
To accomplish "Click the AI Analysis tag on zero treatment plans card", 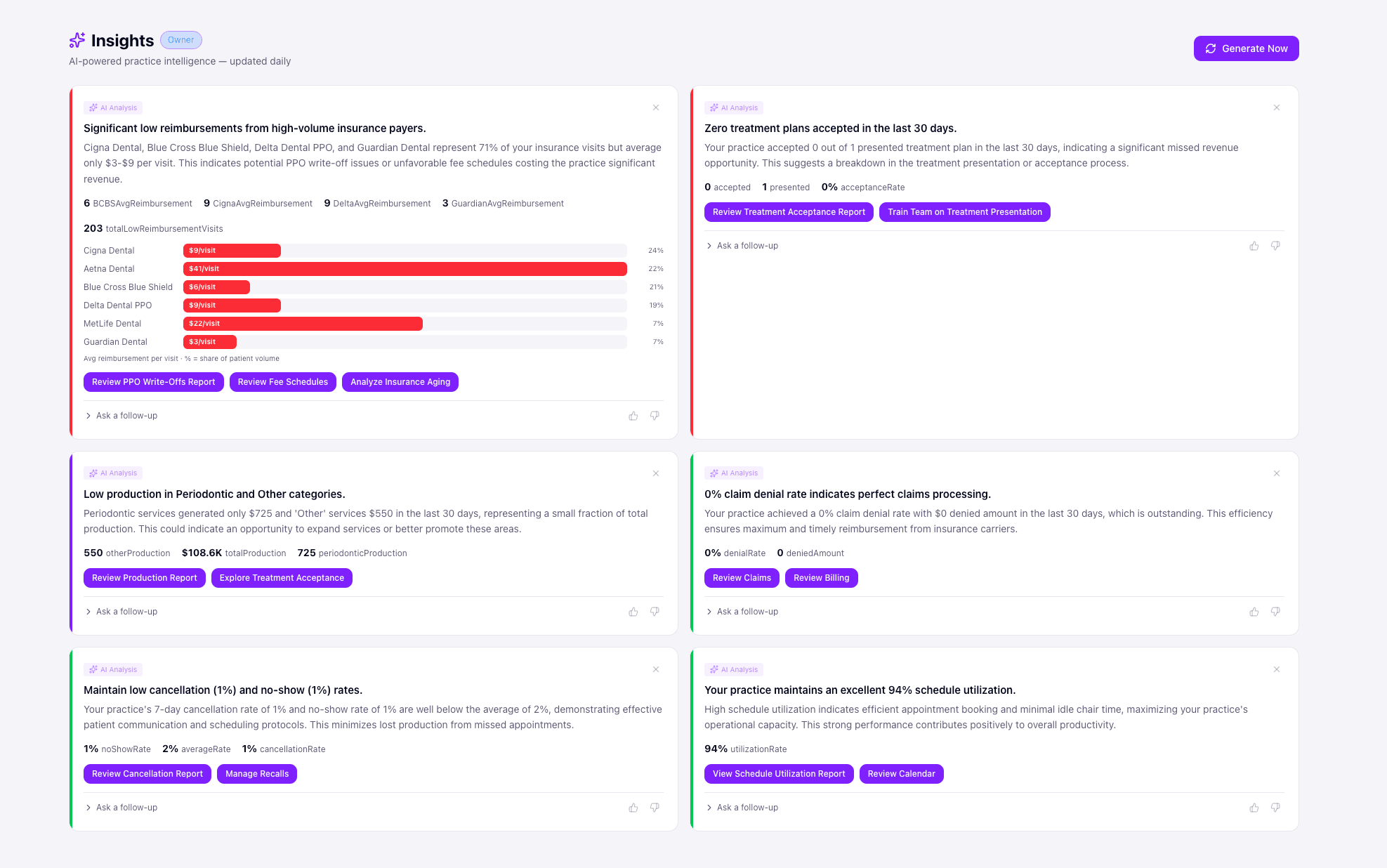I will pyautogui.click(x=734, y=107).
